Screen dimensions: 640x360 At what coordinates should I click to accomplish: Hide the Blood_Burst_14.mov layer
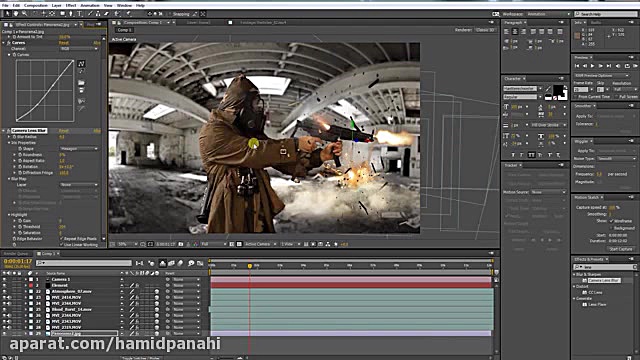tap(4, 309)
